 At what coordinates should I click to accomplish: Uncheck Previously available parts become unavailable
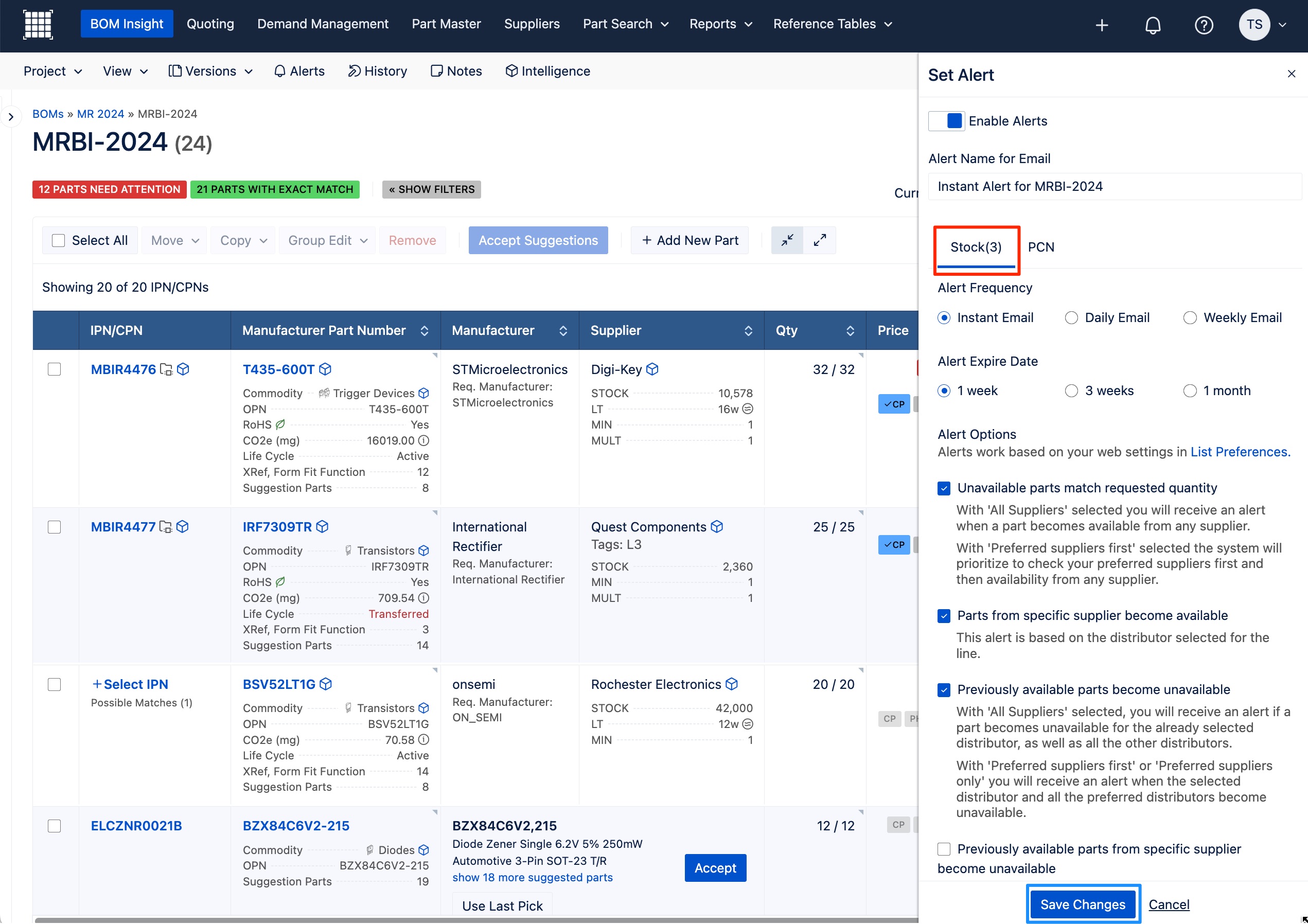pyautogui.click(x=943, y=690)
